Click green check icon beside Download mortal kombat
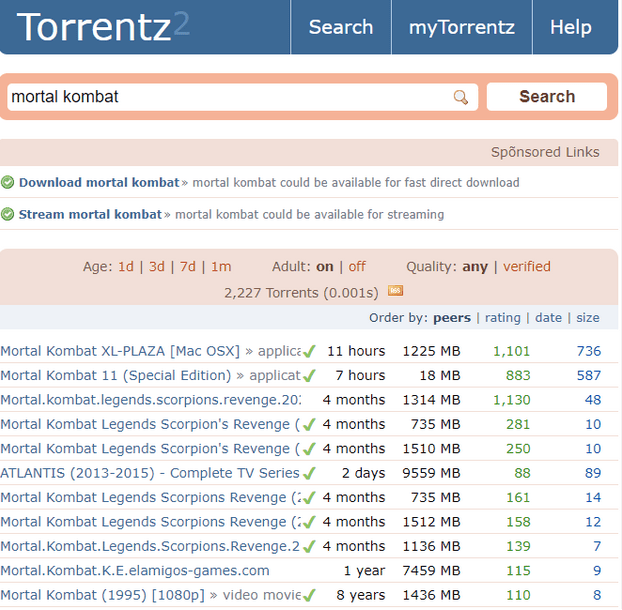The width and height of the screenshot is (622, 610). [7, 182]
